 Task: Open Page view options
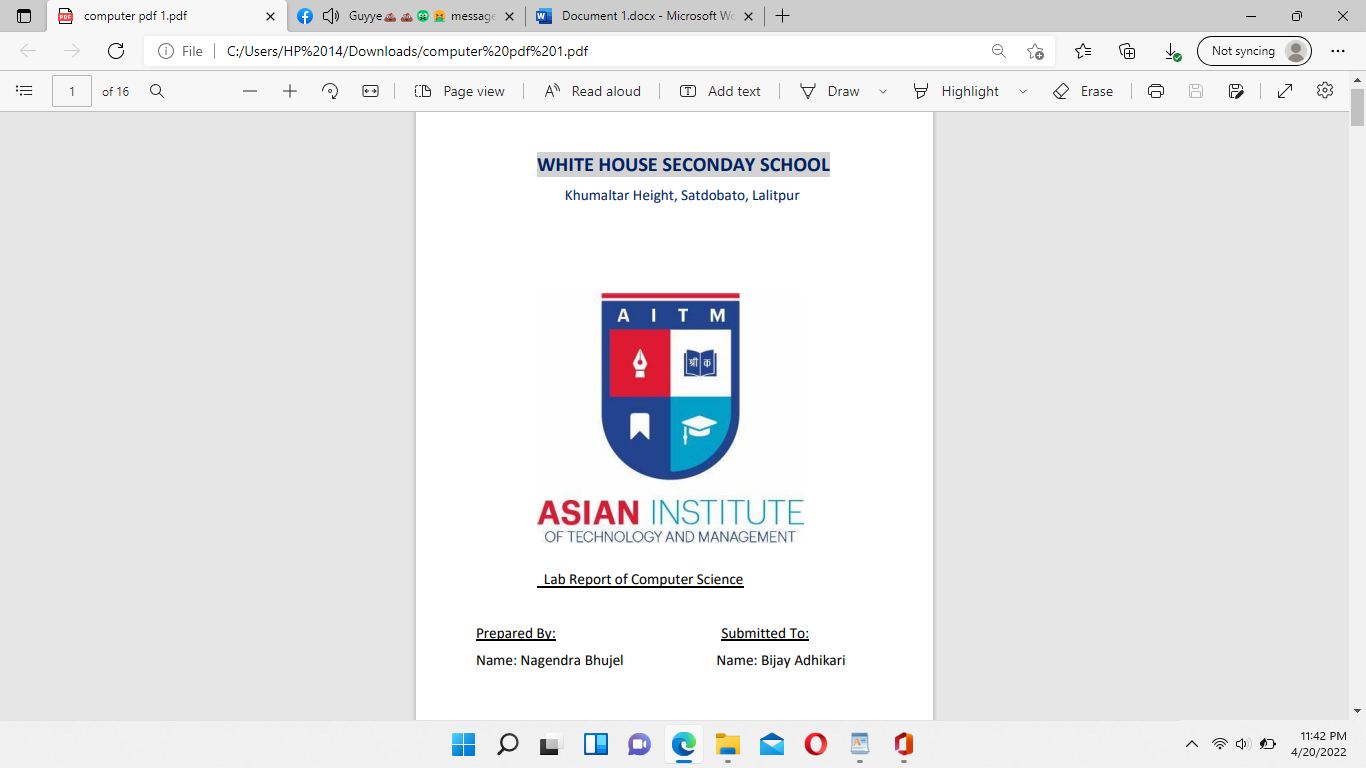point(460,91)
